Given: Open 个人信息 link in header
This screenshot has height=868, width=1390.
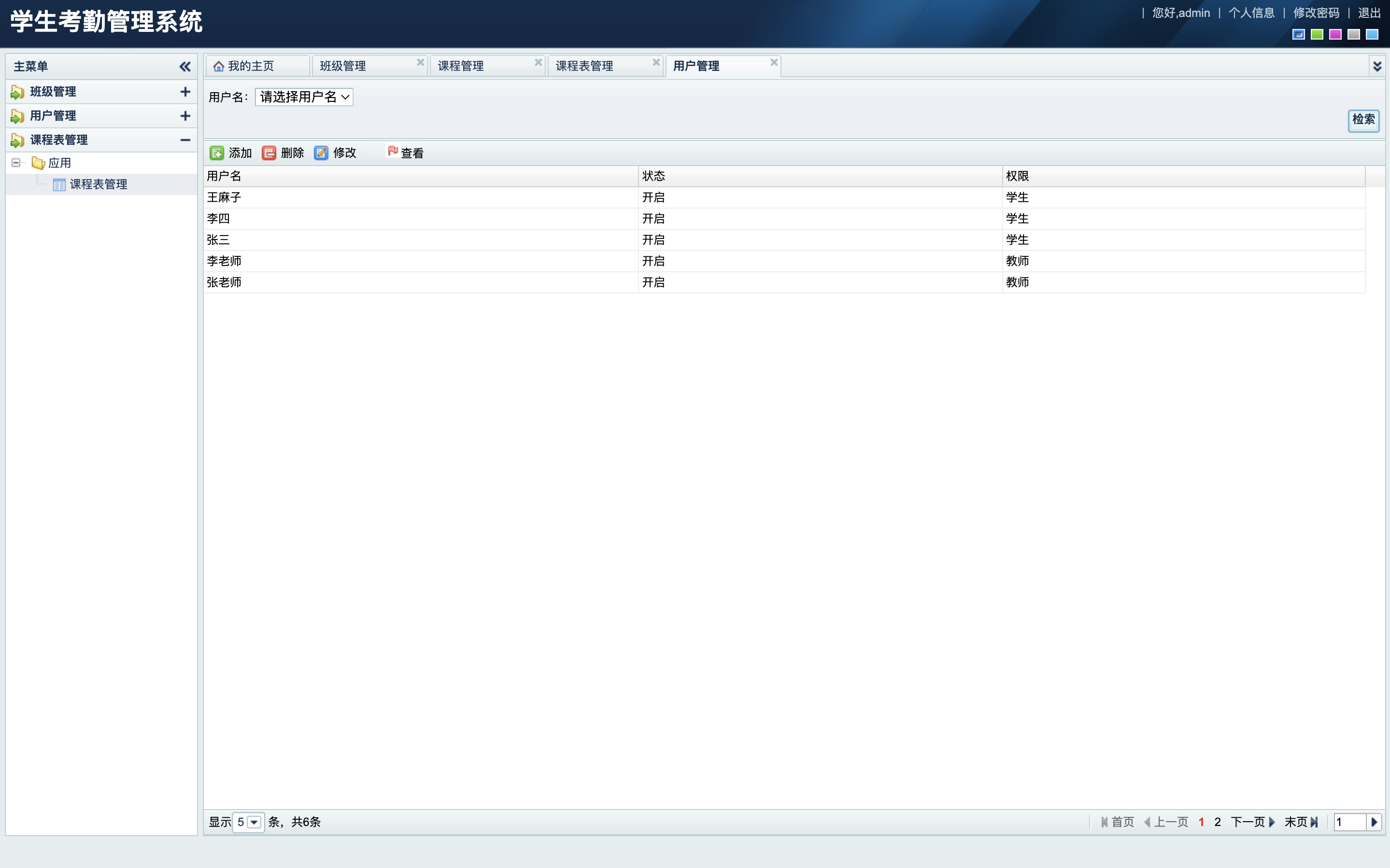Looking at the screenshot, I should [1251, 13].
